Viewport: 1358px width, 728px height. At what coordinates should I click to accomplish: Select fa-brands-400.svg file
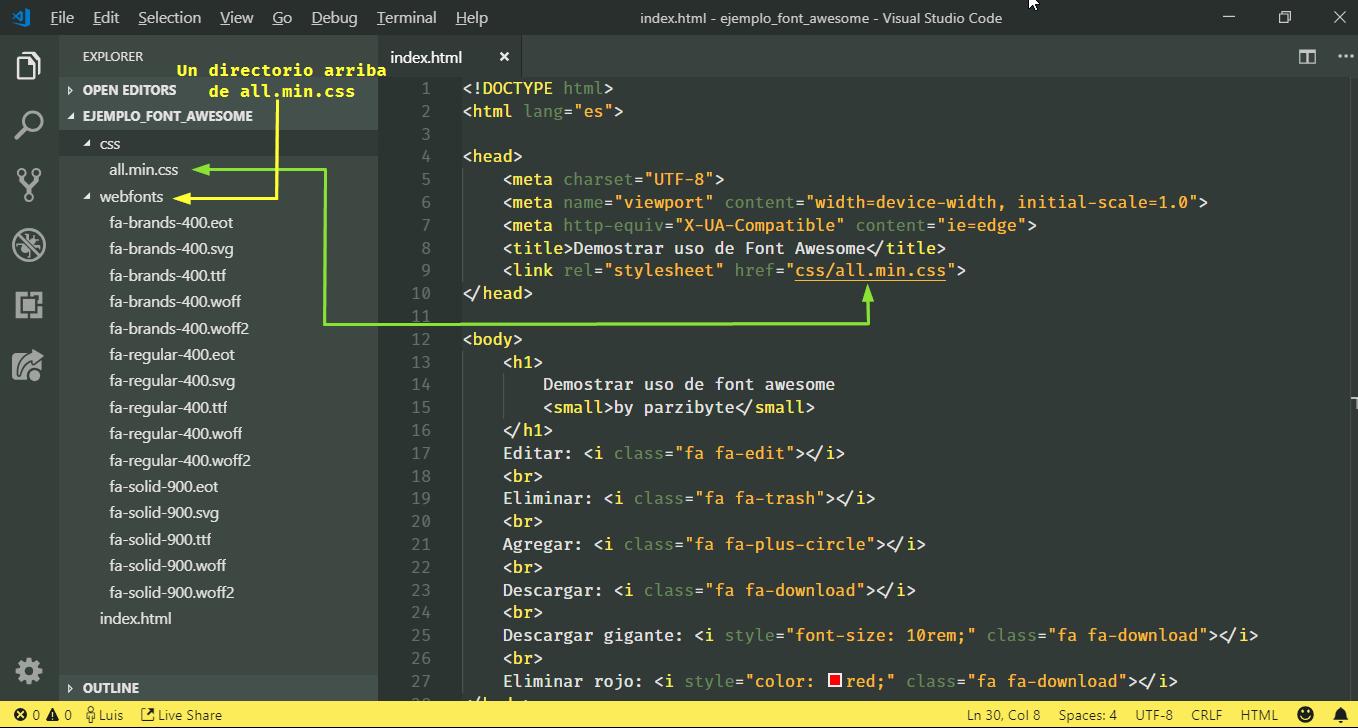point(171,249)
